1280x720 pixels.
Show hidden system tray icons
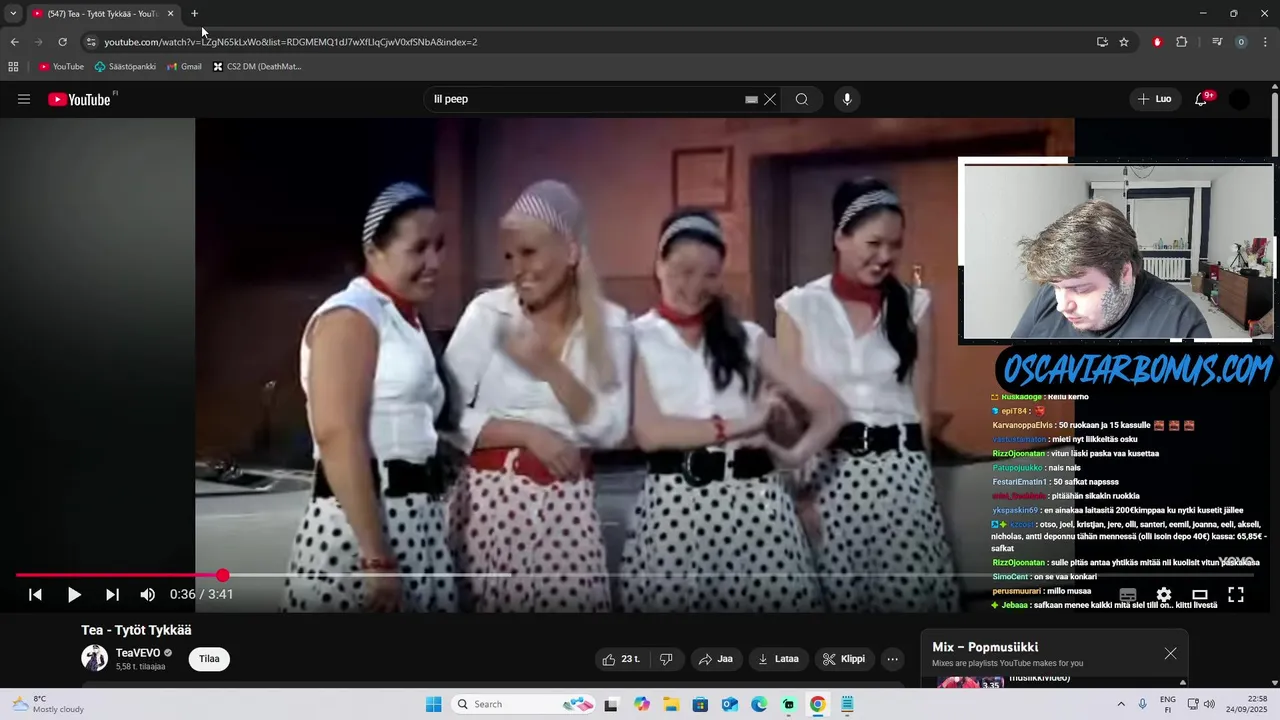(x=1121, y=704)
